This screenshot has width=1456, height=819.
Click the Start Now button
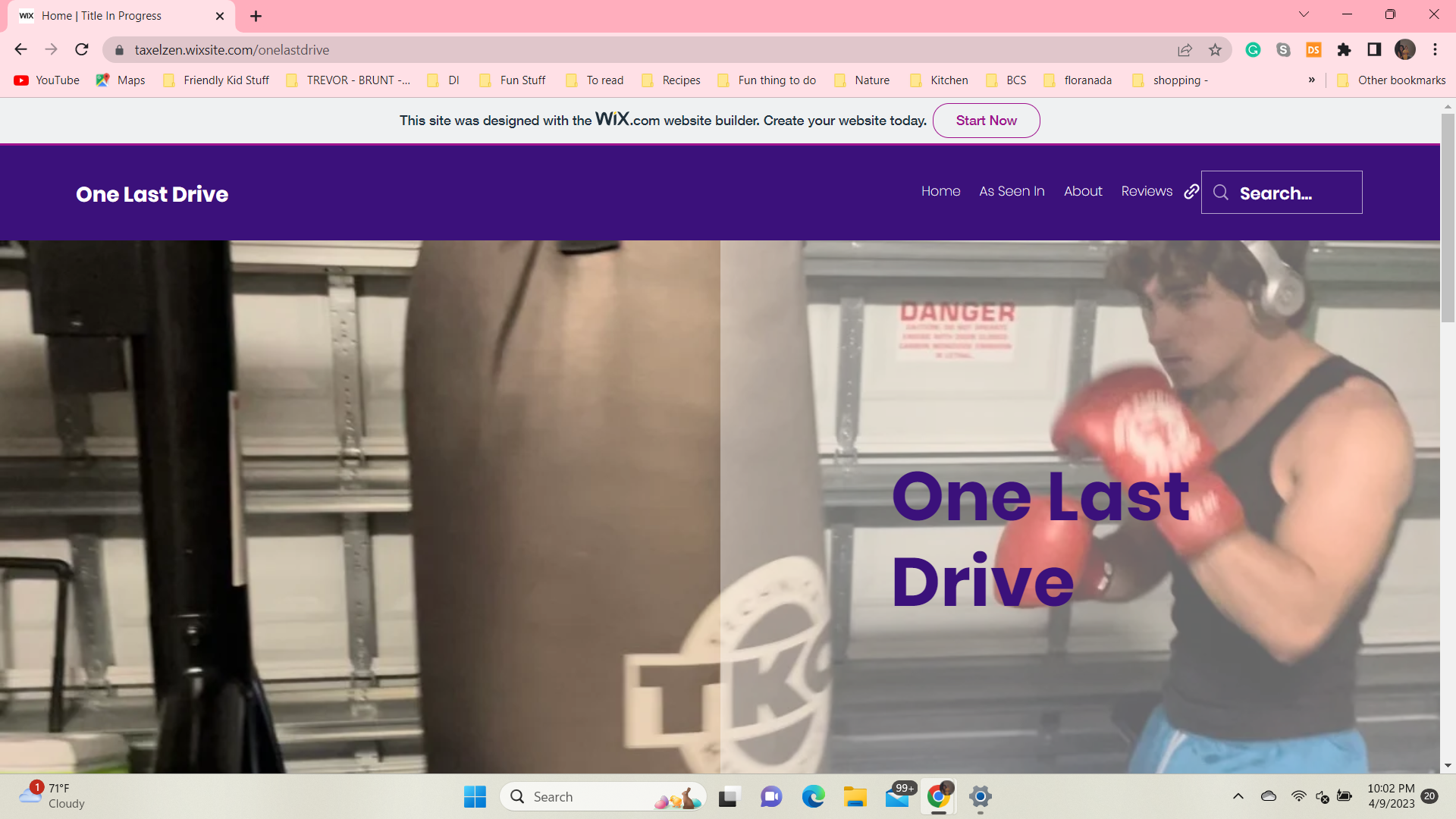(x=986, y=121)
